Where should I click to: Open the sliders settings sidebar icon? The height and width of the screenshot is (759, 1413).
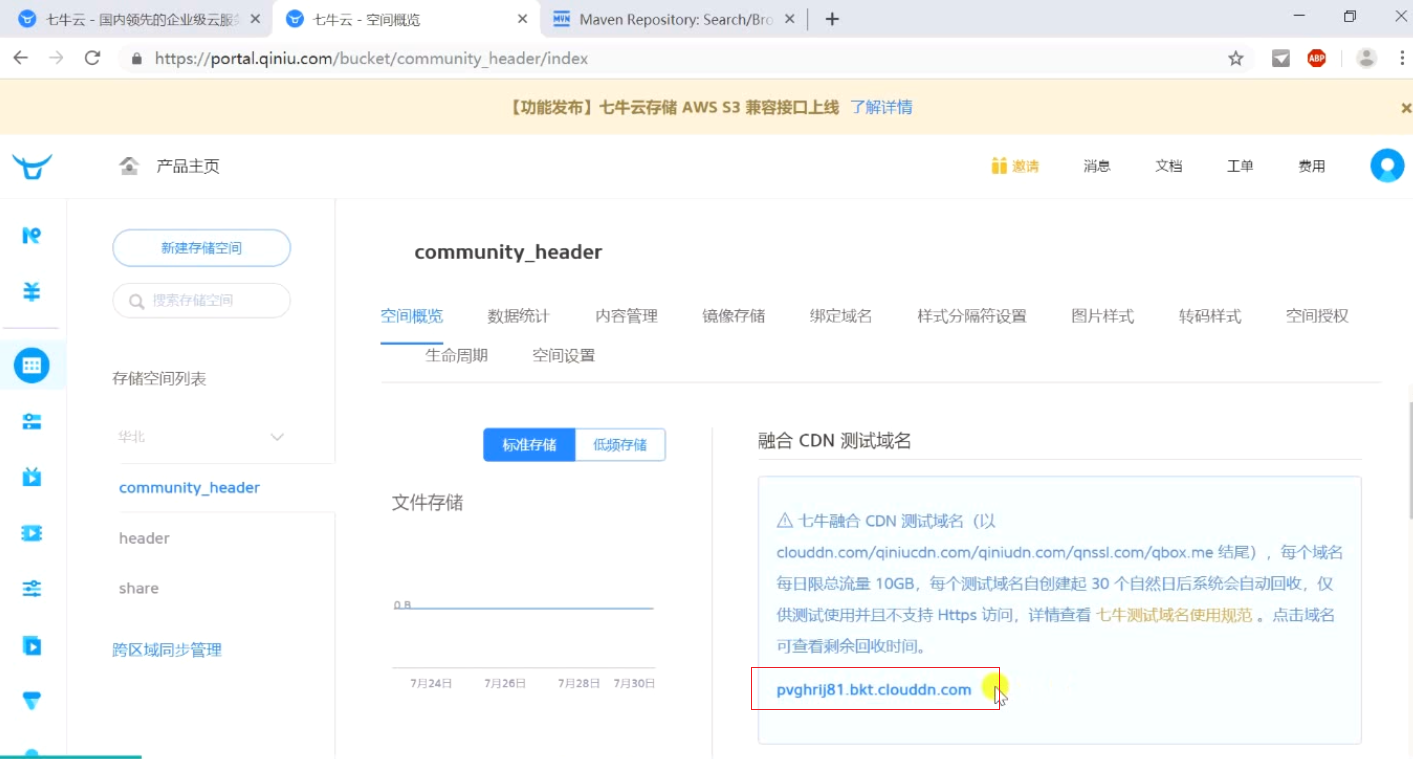(32, 588)
